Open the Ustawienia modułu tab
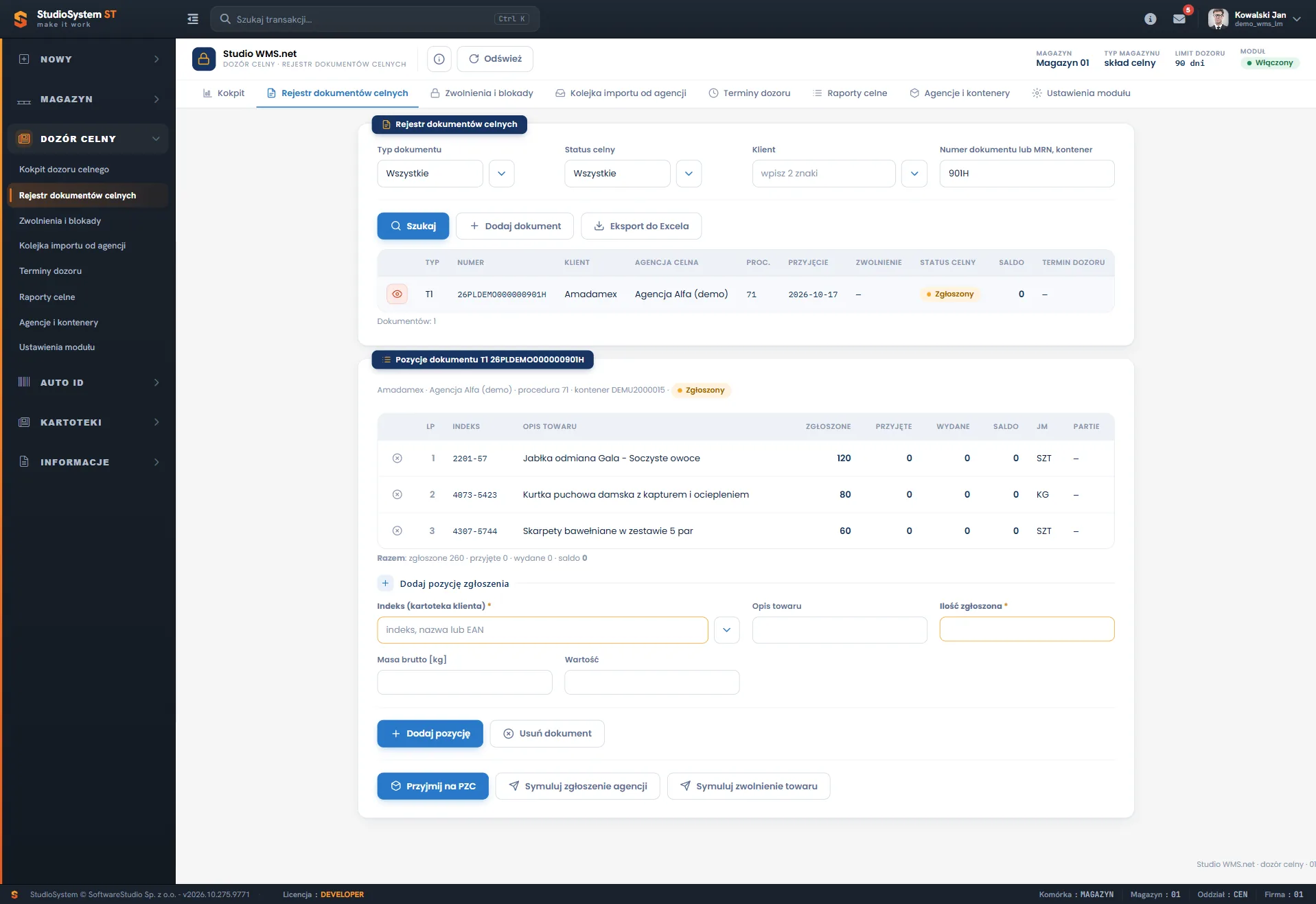 pyautogui.click(x=1081, y=93)
